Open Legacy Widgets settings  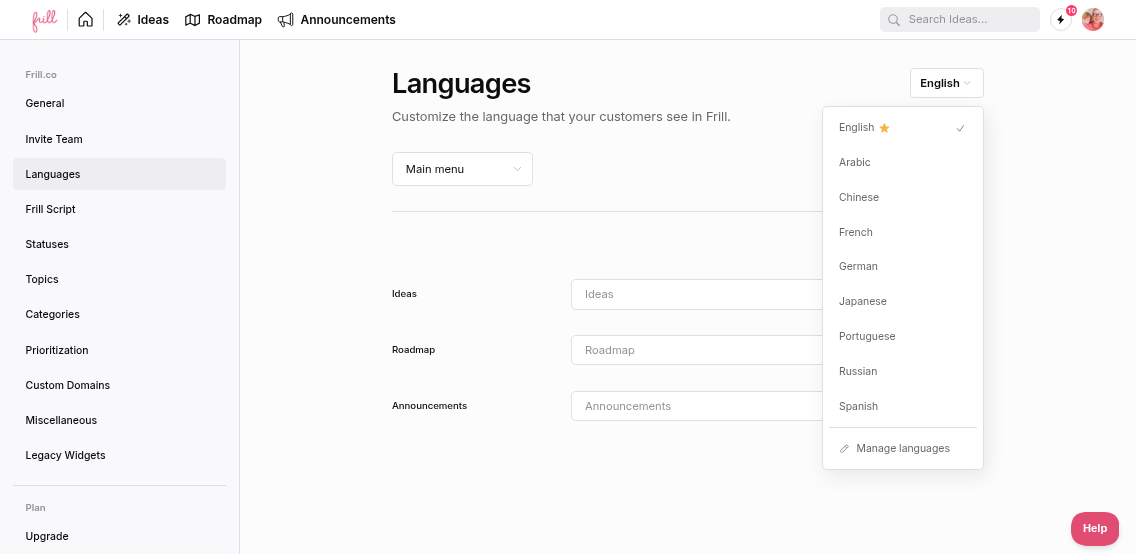point(120,456)
